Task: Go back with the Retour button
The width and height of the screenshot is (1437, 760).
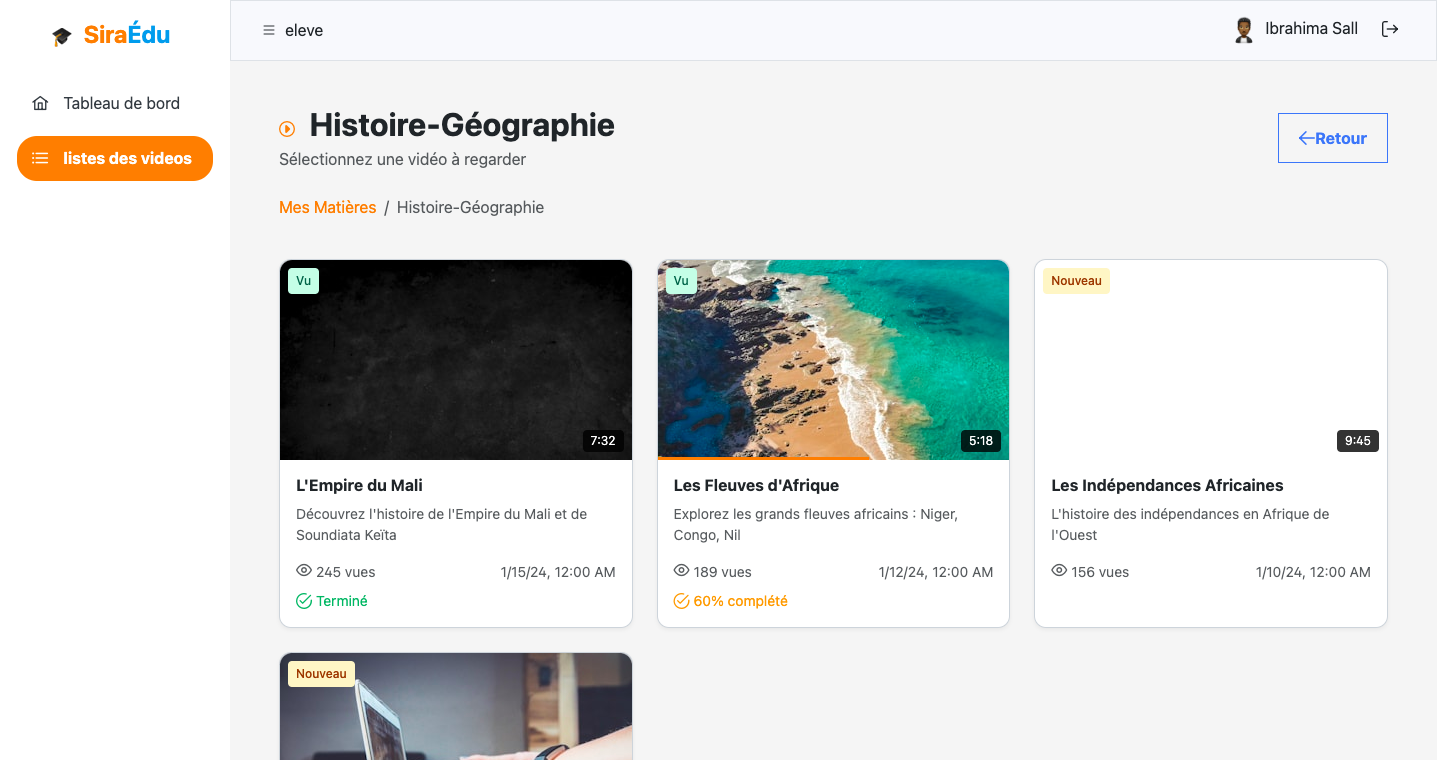Action: click(x=1332, y=138)
